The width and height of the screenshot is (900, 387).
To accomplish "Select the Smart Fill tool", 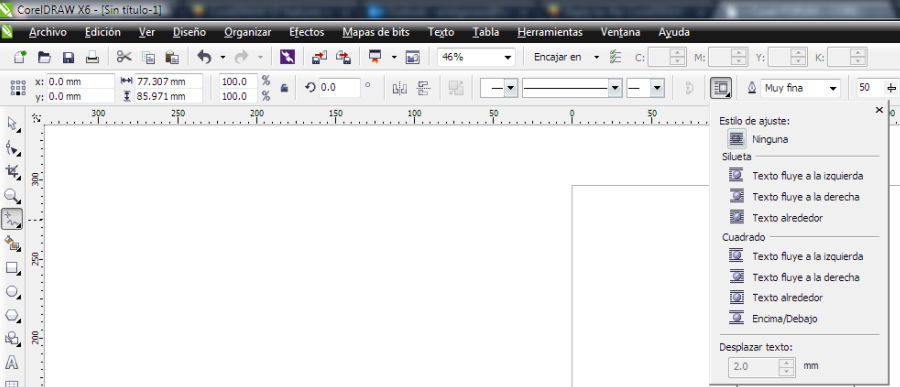I will 13,243.
